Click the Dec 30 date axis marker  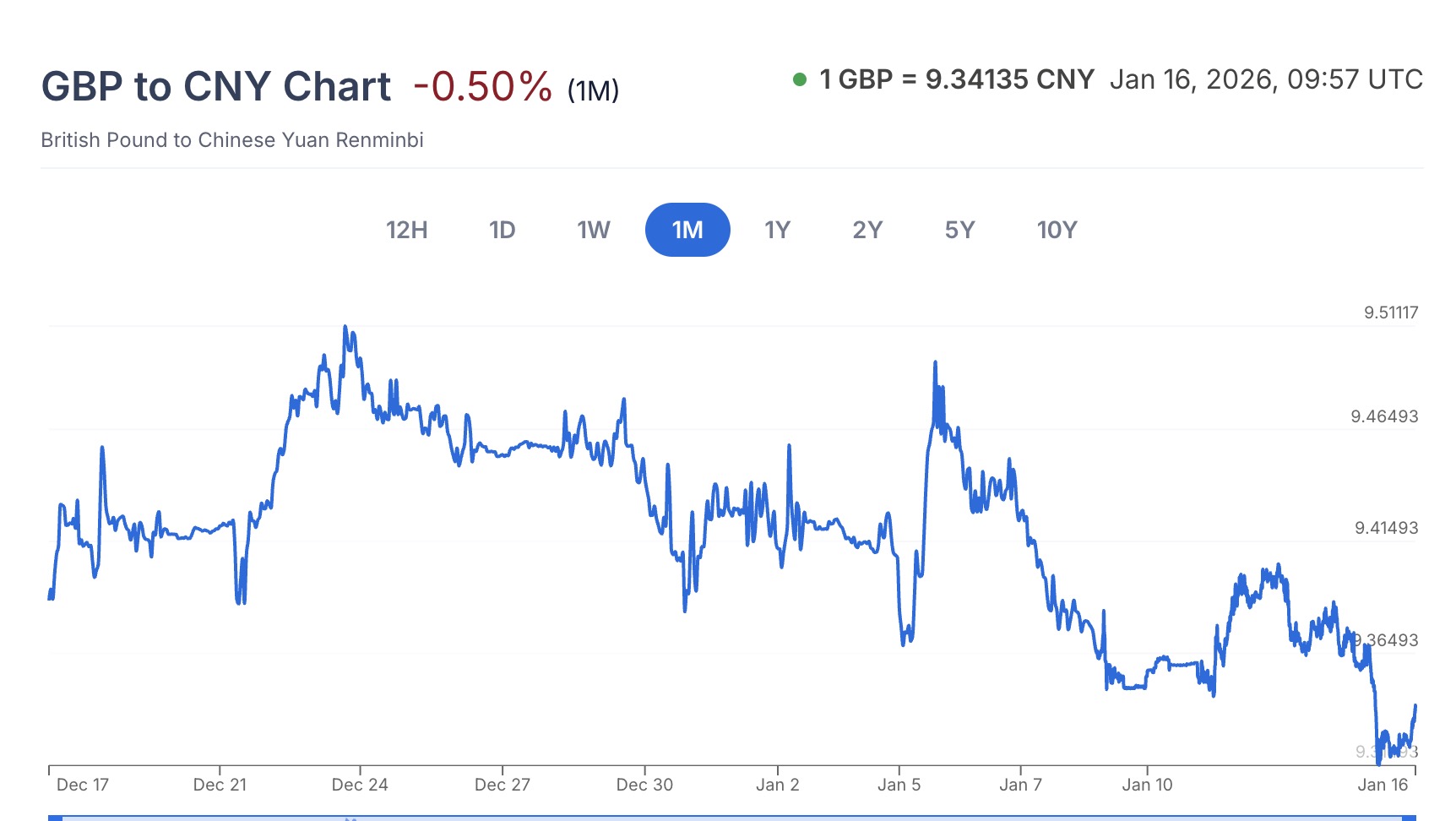[x=644, y=785]
